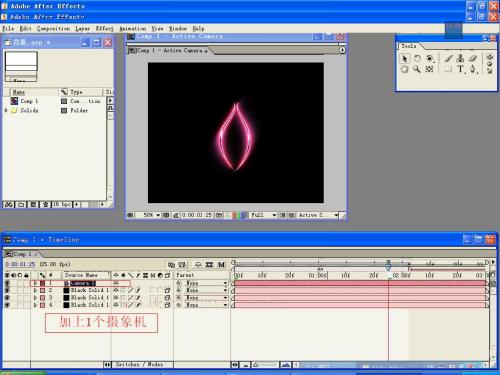Viewport: 500px width, 375px height.
Task: Select the Rectangular Mask tool
Action: pos(448,69)
